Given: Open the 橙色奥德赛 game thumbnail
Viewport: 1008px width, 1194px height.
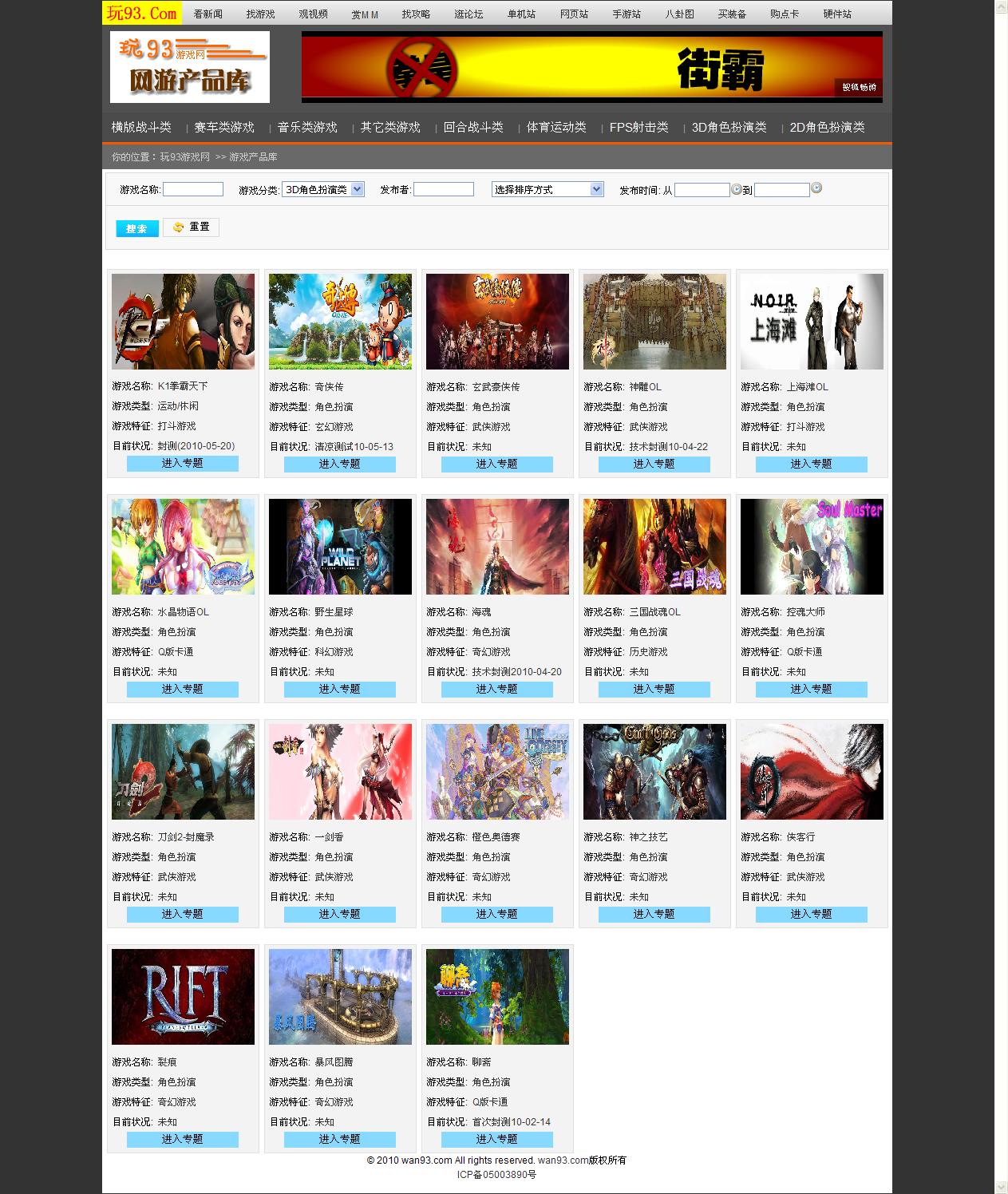Looking at the screenshot, I should coord(498,772).
